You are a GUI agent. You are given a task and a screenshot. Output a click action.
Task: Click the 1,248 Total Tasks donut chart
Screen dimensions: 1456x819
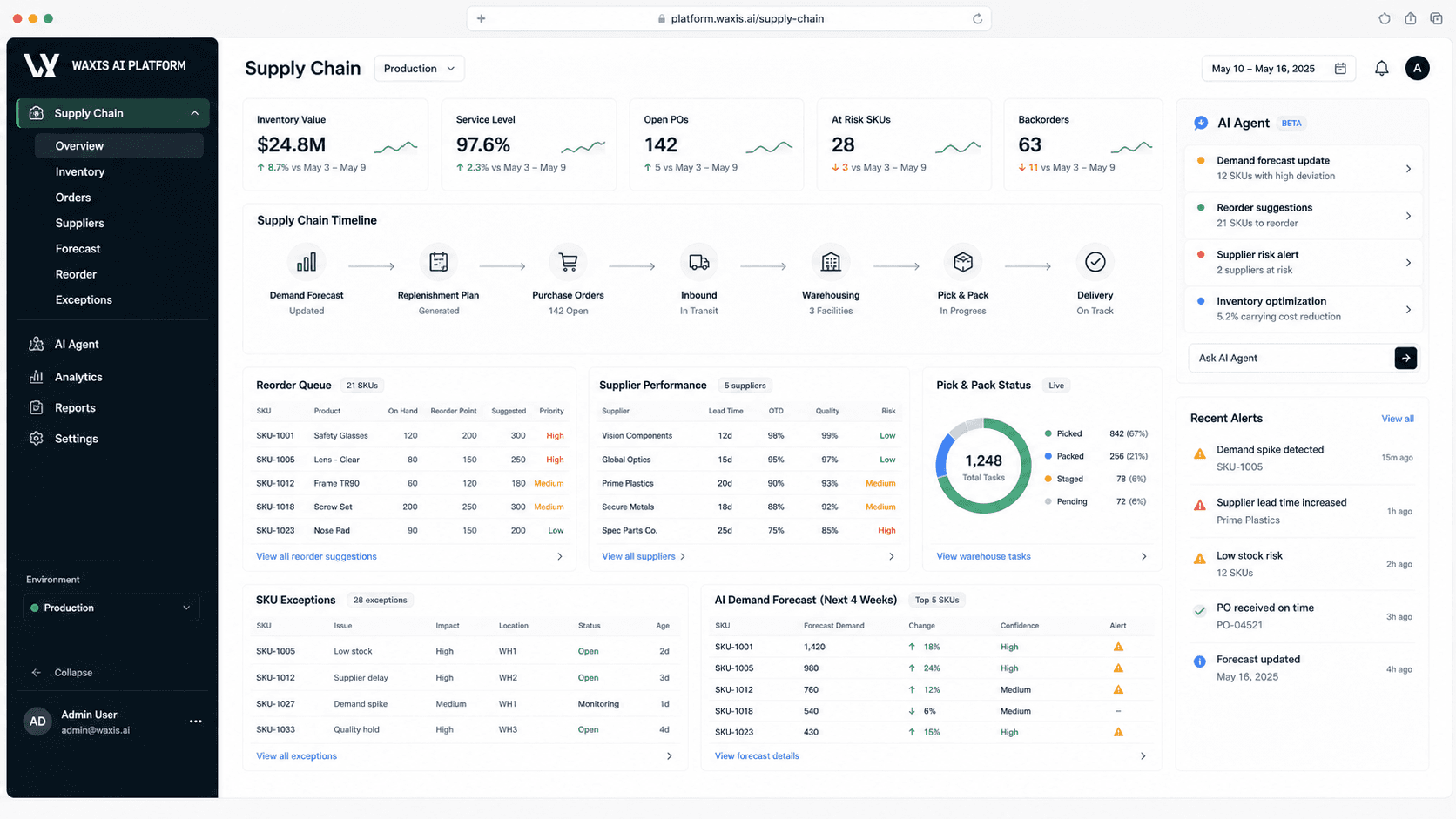coord(983,466)
